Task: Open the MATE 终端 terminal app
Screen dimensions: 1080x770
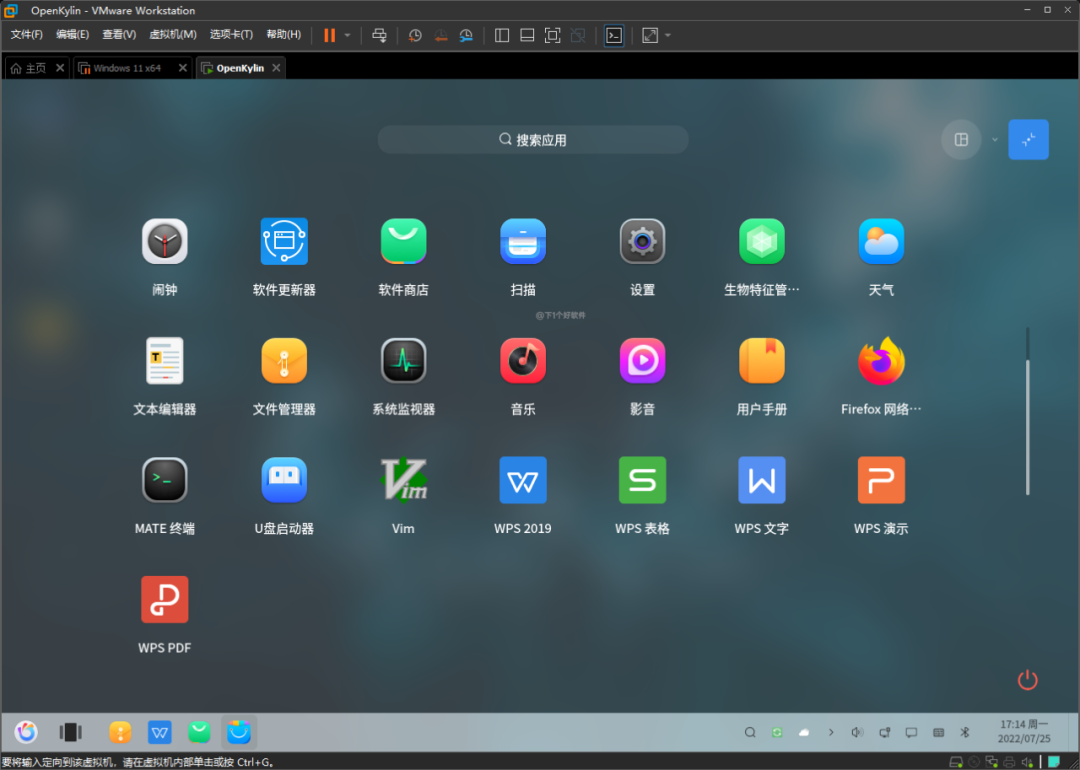Action: (x=164, y=480)
